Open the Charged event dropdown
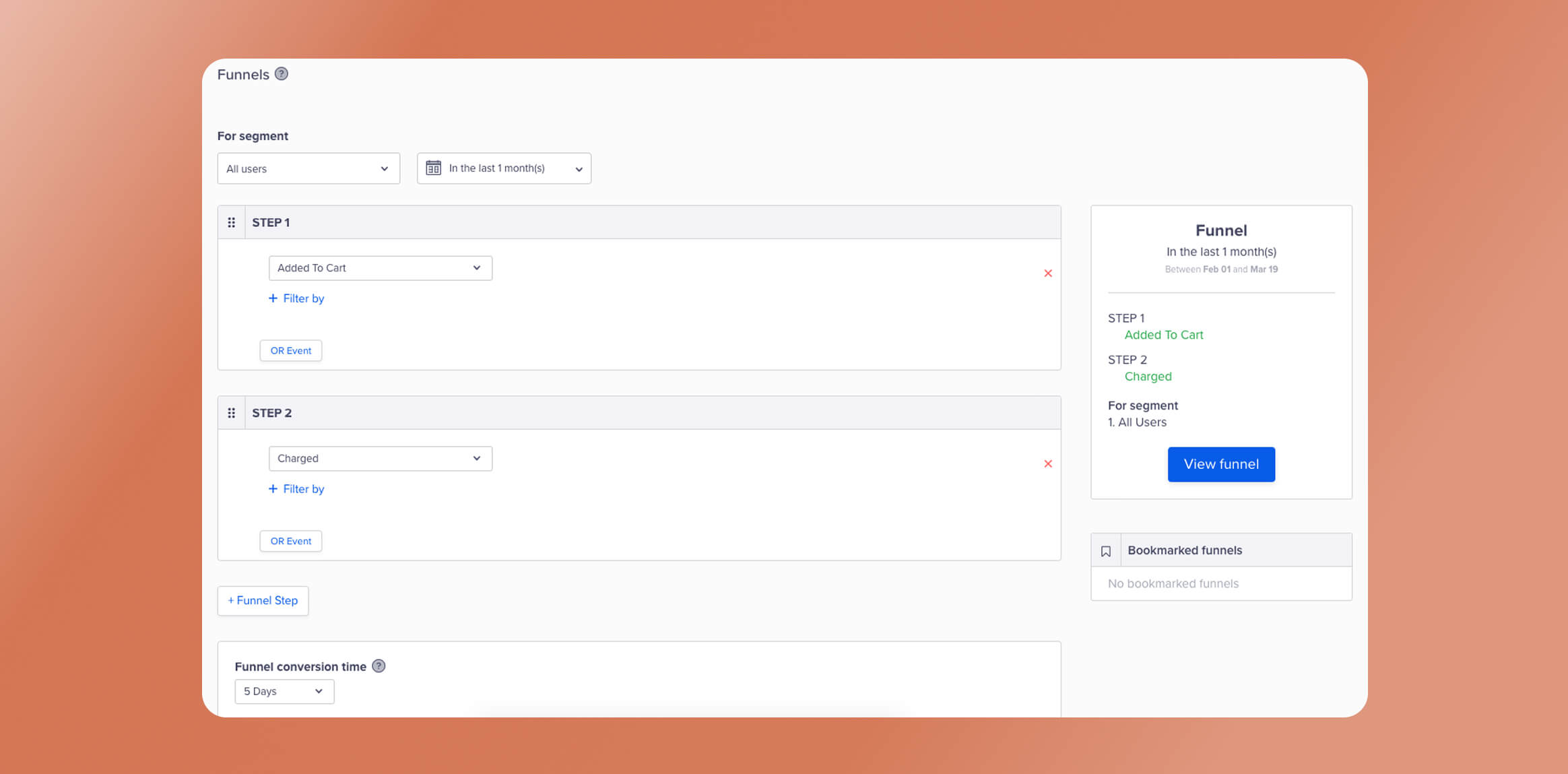1568x774 pixels. [x=380, y=458]
